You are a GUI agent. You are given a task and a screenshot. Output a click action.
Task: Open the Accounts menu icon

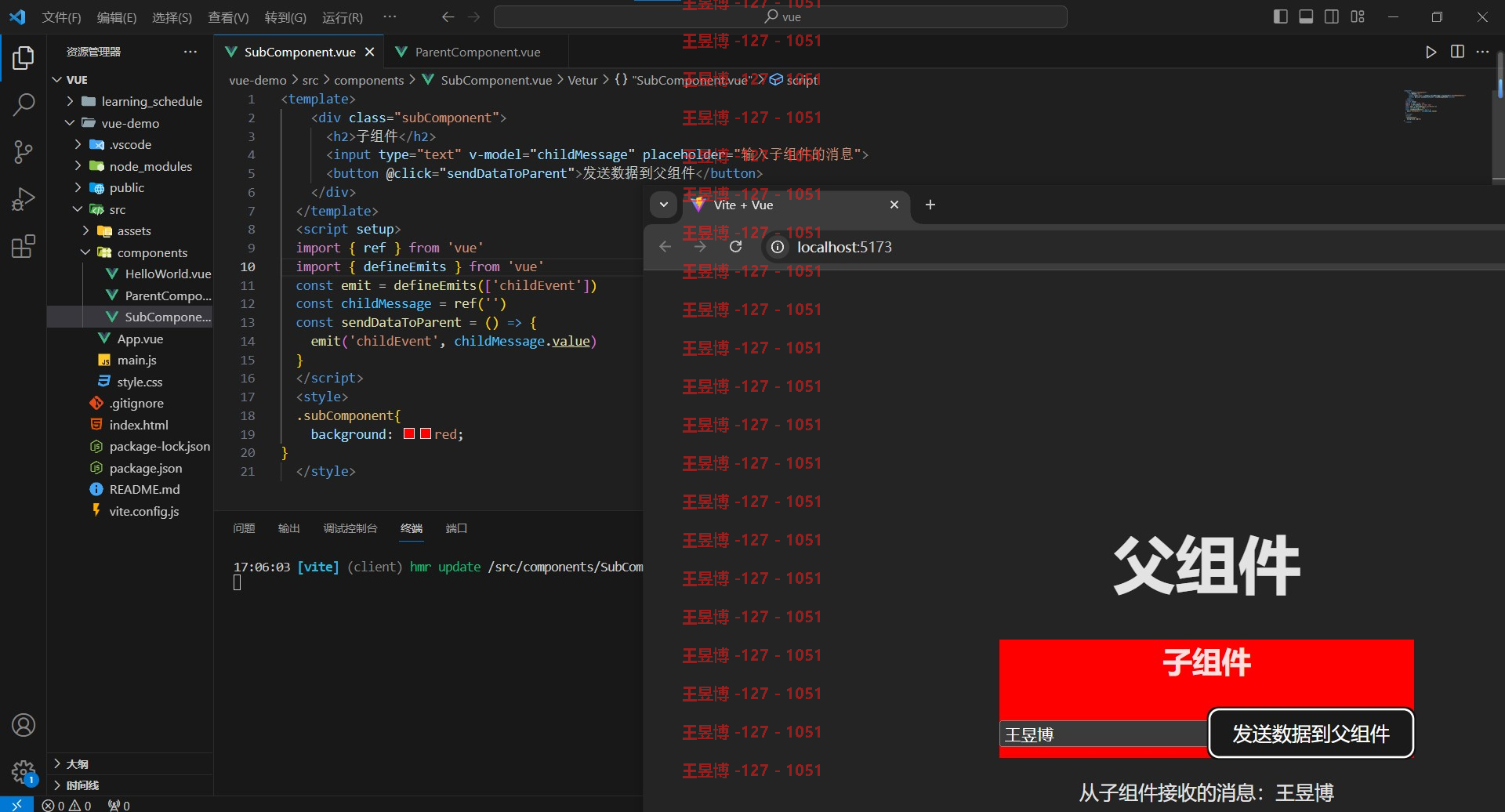pos(24,725)
